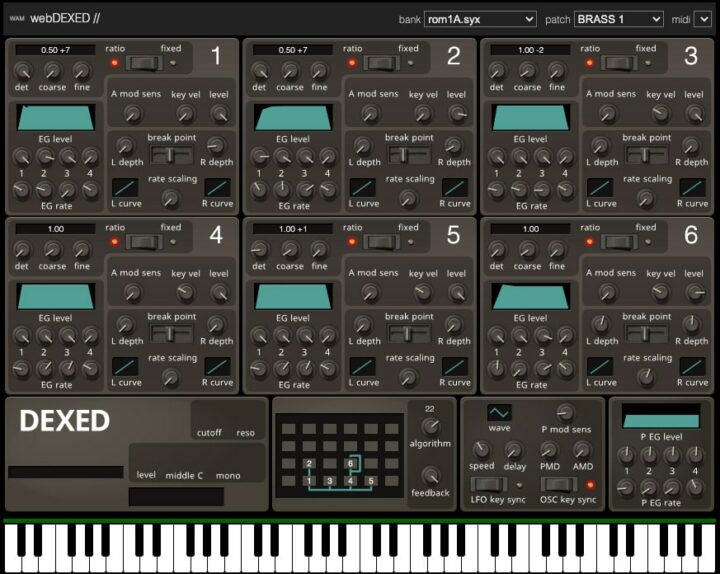Screen dimensions: 720x574
Task: Click operator 5 L curve icon
Action: (363, 366)
